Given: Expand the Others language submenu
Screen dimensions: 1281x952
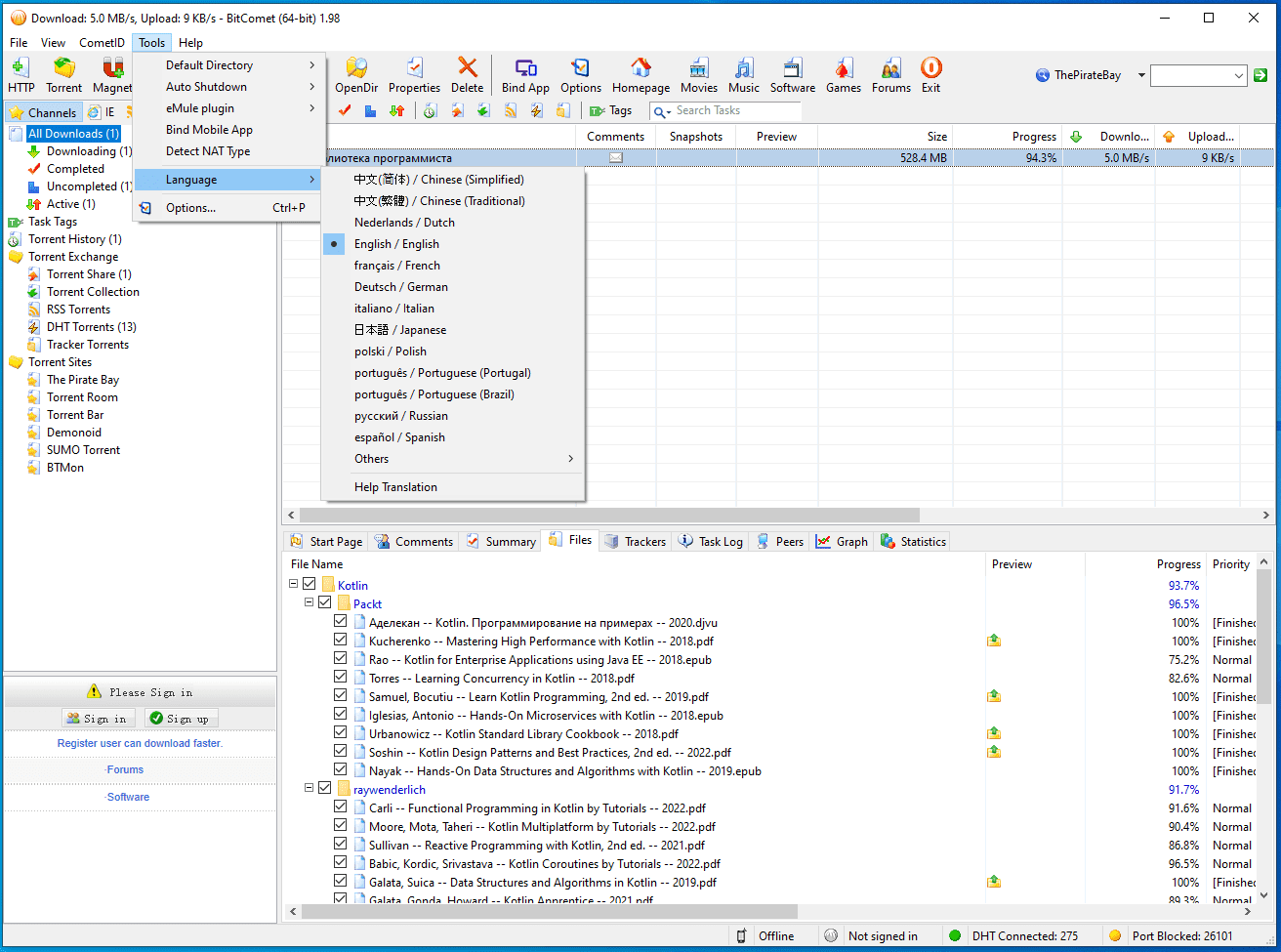Looking at the screenshot, I should pos(453,459).
